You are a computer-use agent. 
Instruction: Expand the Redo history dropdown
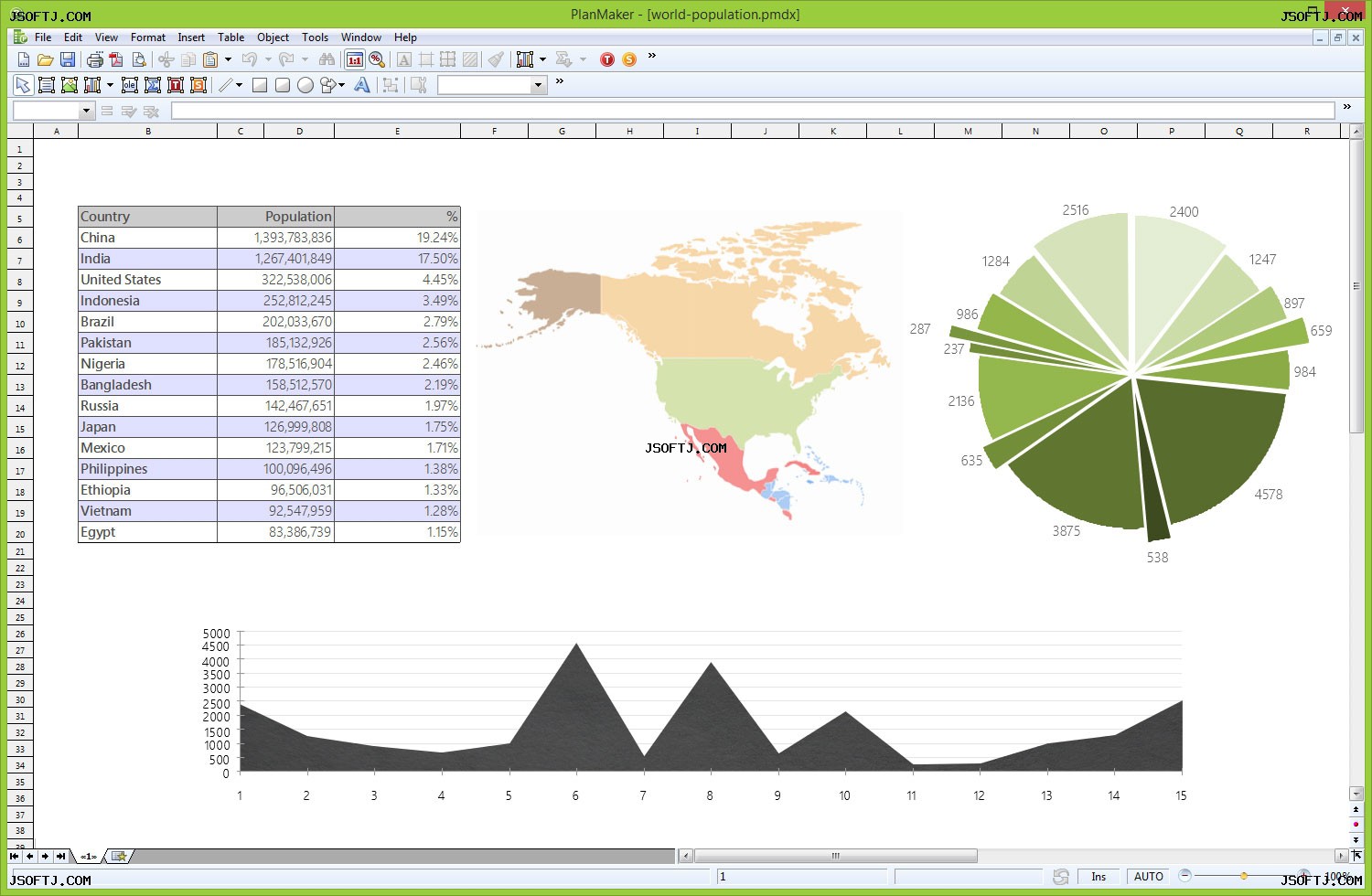coord(305,59)
